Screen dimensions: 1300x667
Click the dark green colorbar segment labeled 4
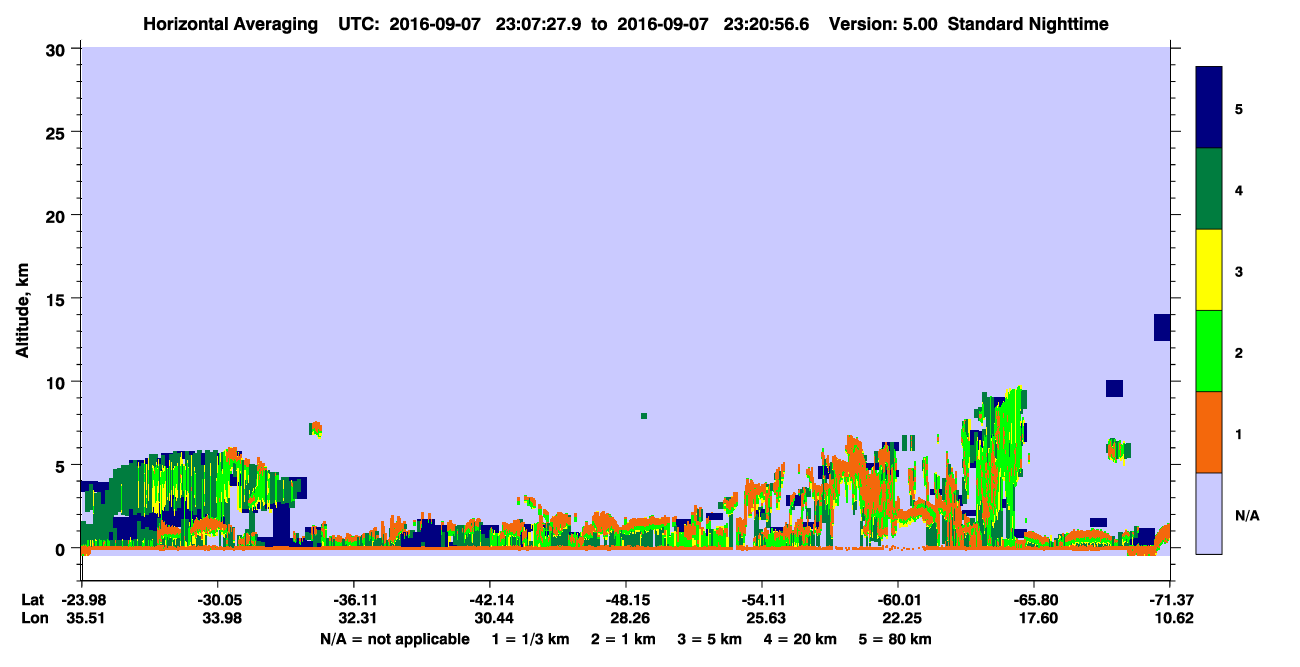pyautogui.click(x=1209, y=189)
